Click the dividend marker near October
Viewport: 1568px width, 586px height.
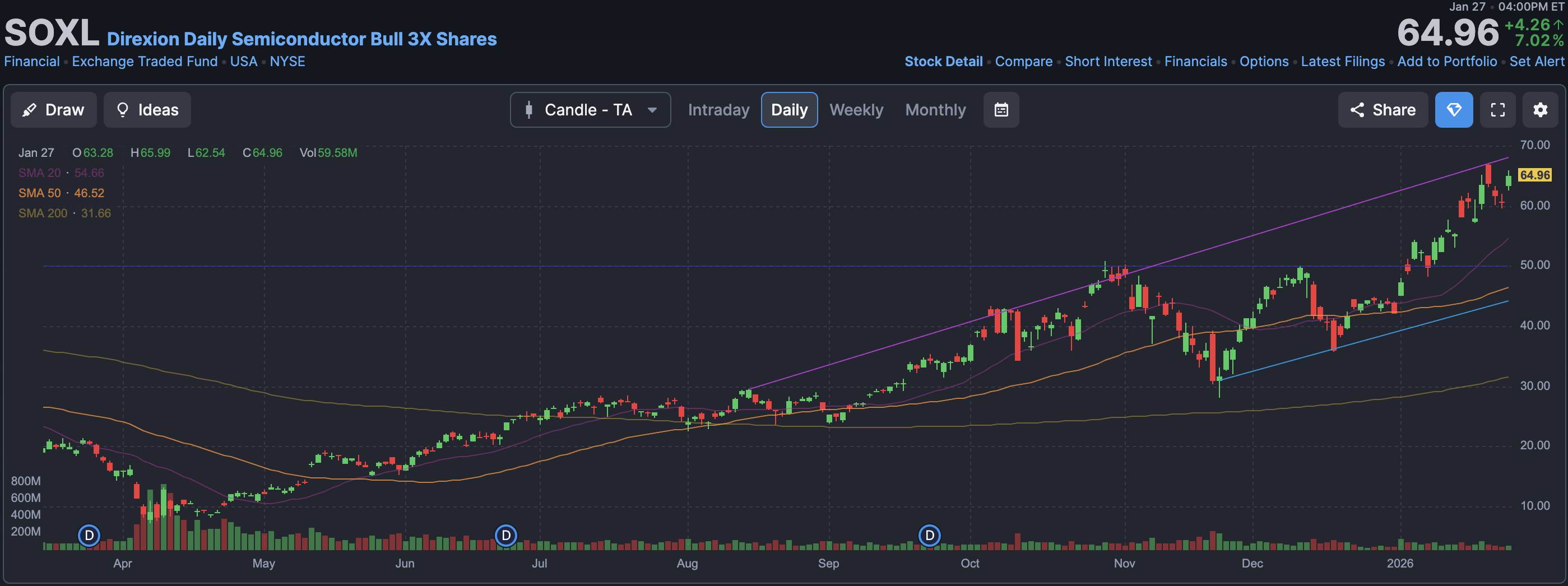(930, 536)
